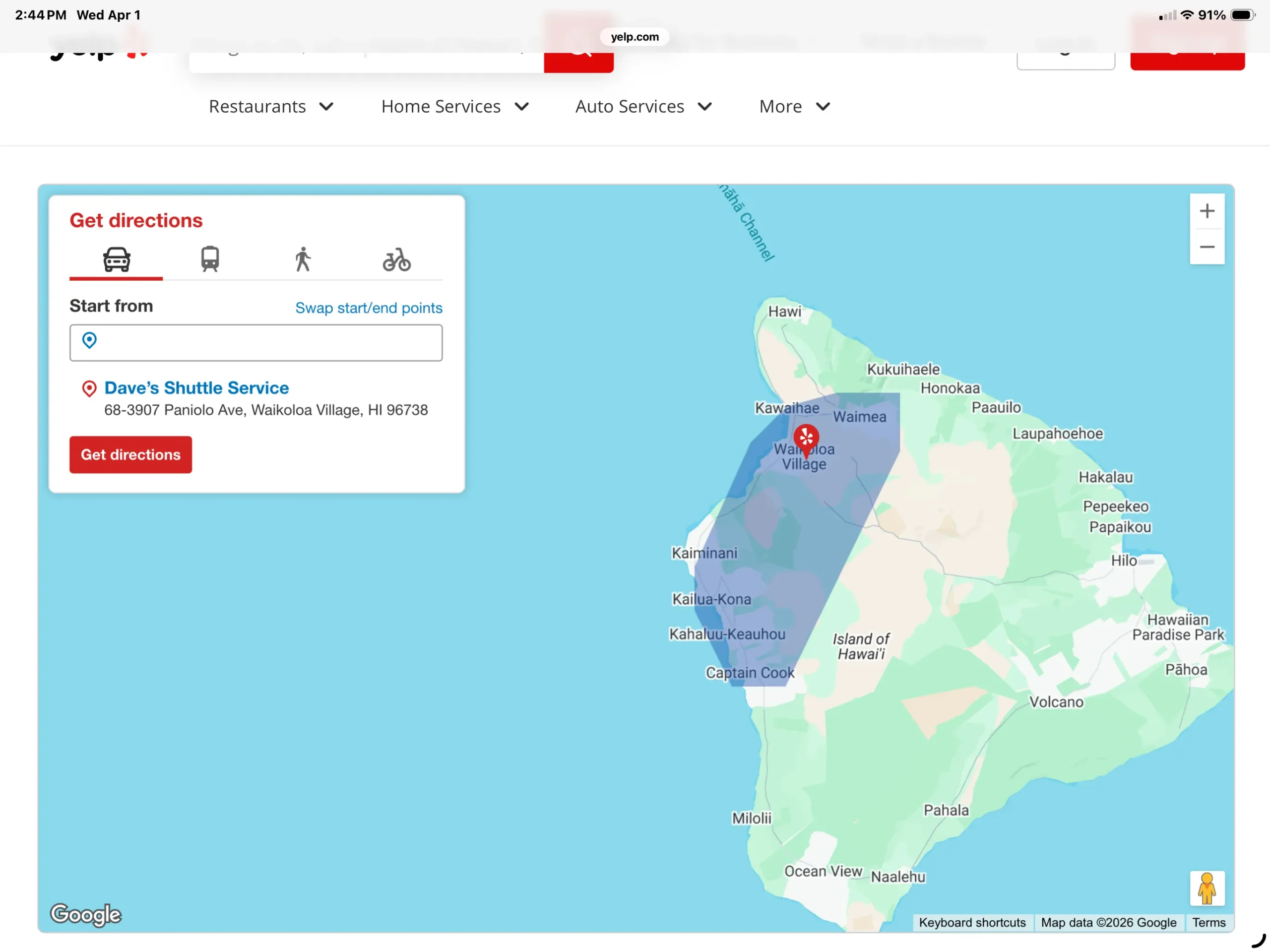Select the bicycling directions mode
This screenshot has height=952, width=1270.
[x=396, y=259]
